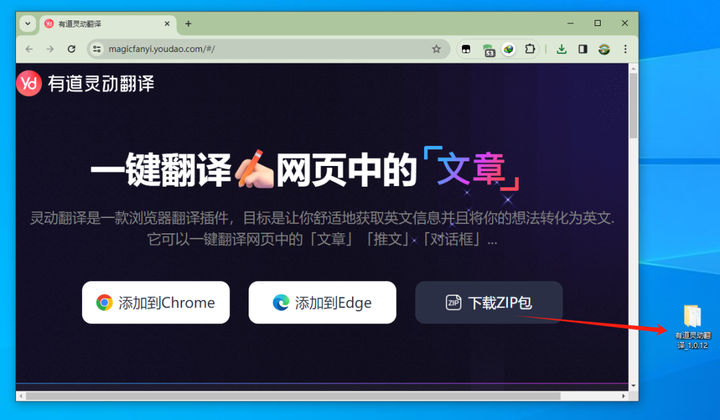Click the Youdao Yd logo icon
This screenshot has width=720, height=420.
29,83
